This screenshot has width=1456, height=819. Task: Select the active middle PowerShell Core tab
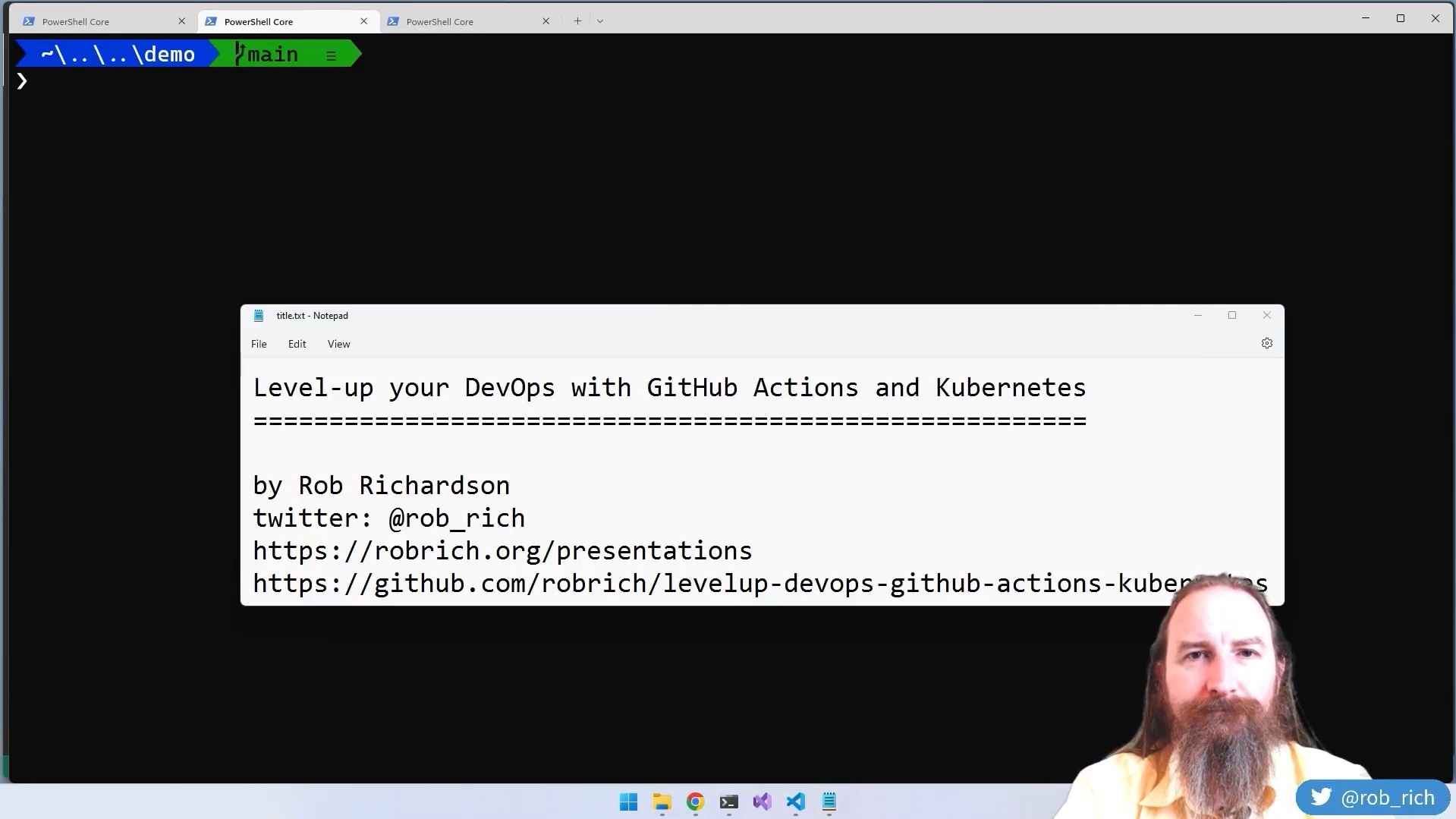click(x=288, y=21)
